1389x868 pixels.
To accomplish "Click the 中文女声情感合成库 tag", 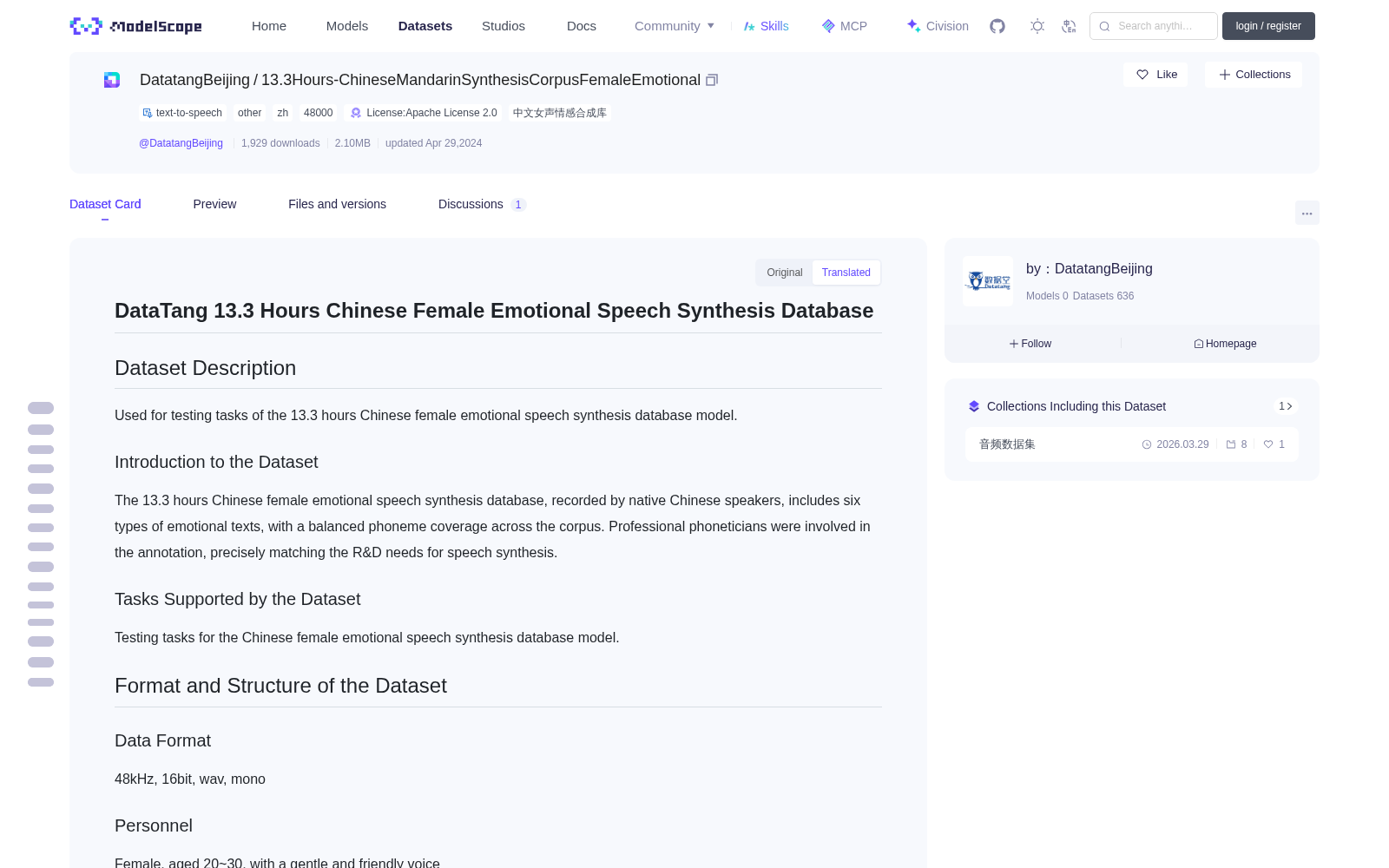I will [x=560, y=113].
